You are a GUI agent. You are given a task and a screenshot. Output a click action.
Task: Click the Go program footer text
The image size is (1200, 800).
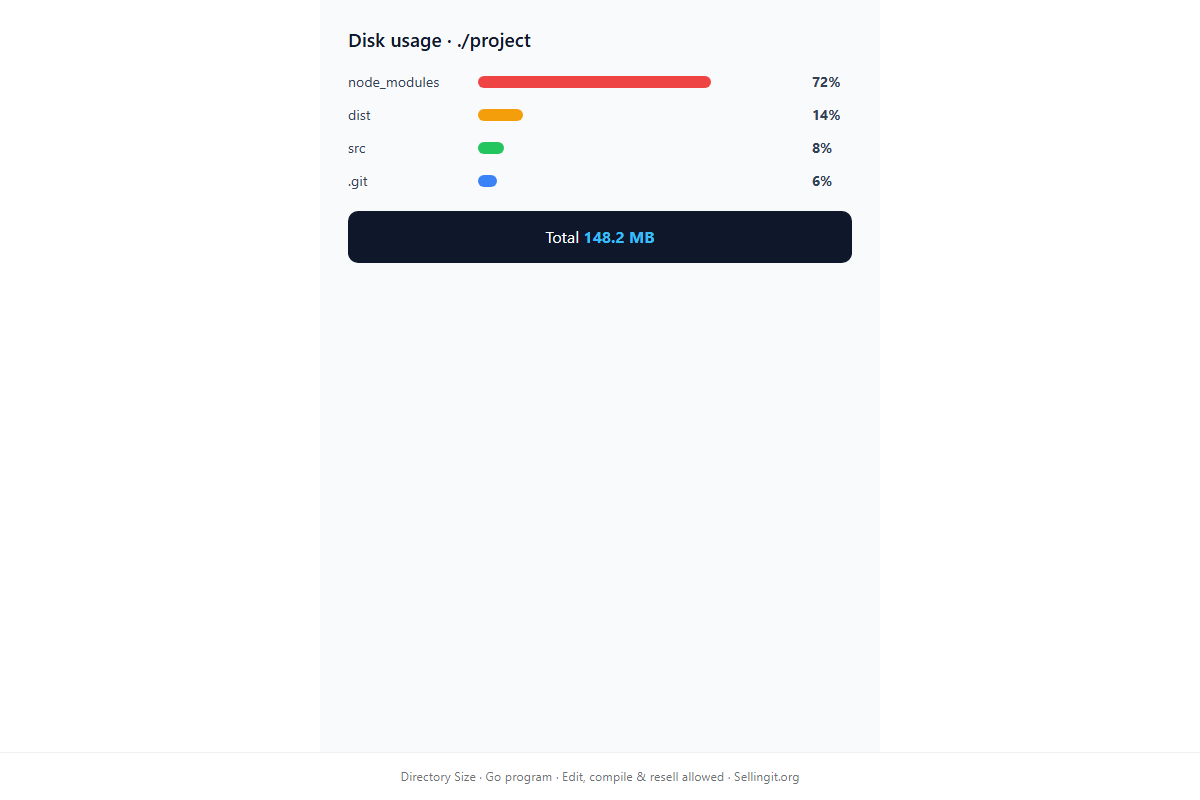coord(519,777)
